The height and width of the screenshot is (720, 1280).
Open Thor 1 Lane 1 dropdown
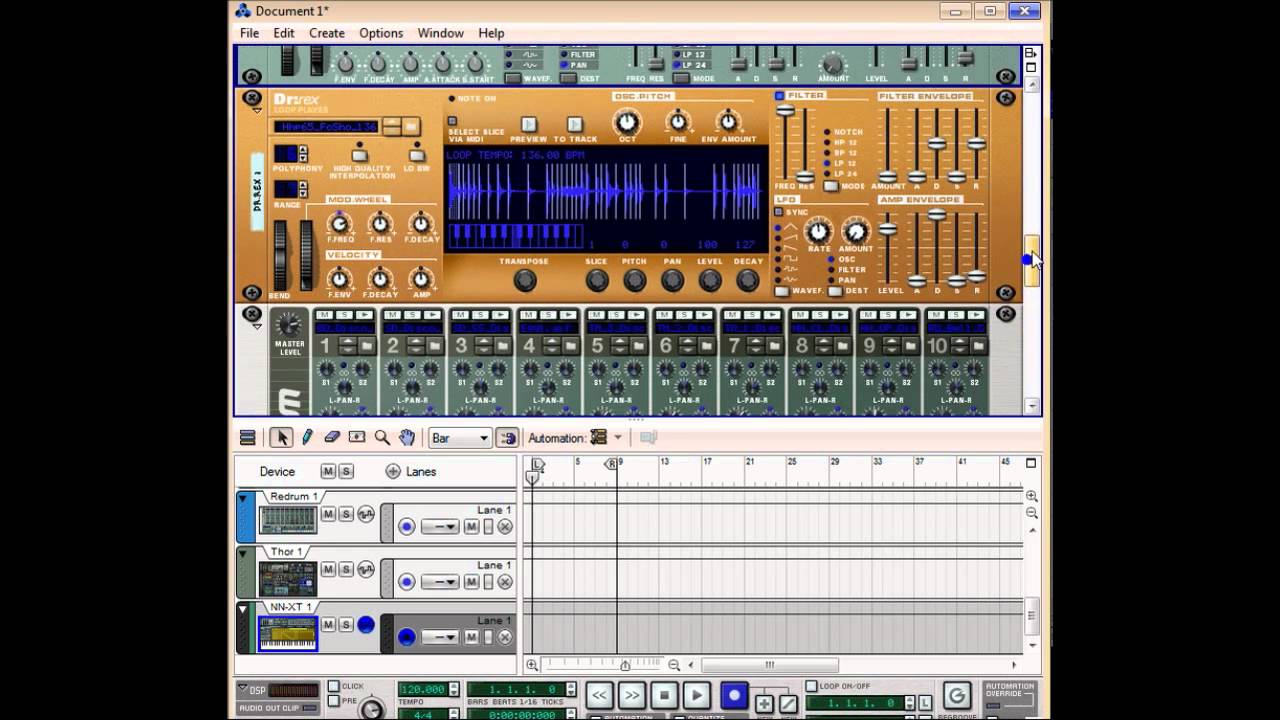pyautogui.click(x=440, y=582)
